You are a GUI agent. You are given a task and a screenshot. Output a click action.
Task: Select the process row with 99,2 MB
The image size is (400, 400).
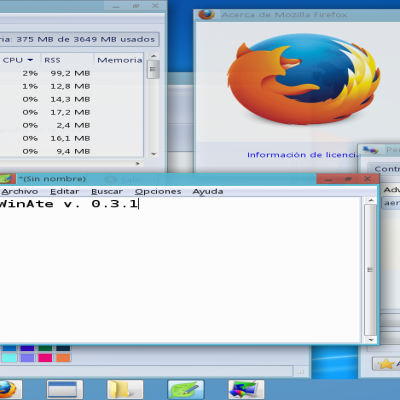[72, 73]
